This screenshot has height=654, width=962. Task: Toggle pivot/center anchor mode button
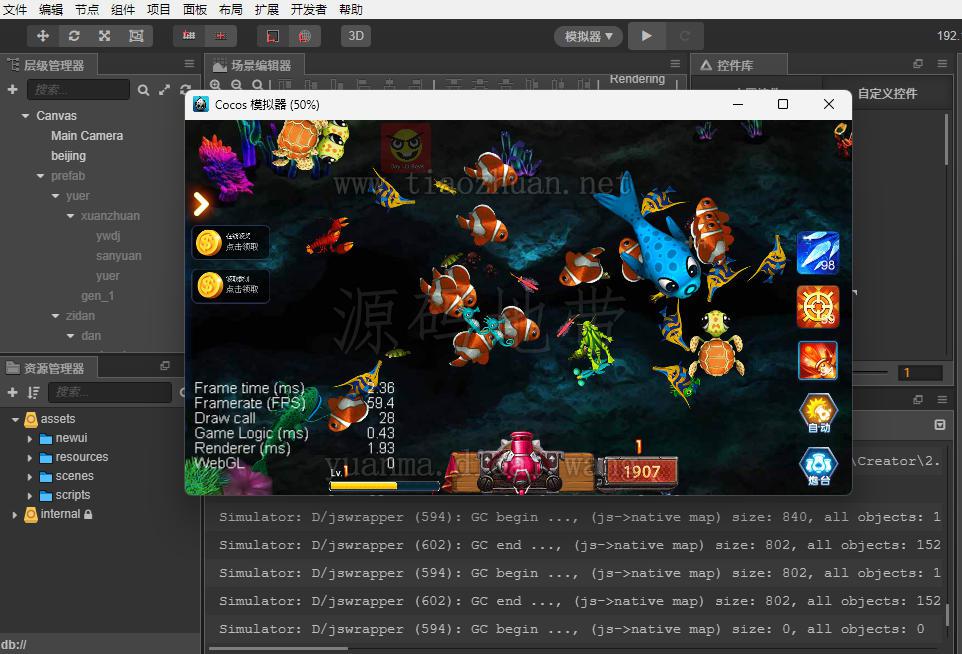189,36
